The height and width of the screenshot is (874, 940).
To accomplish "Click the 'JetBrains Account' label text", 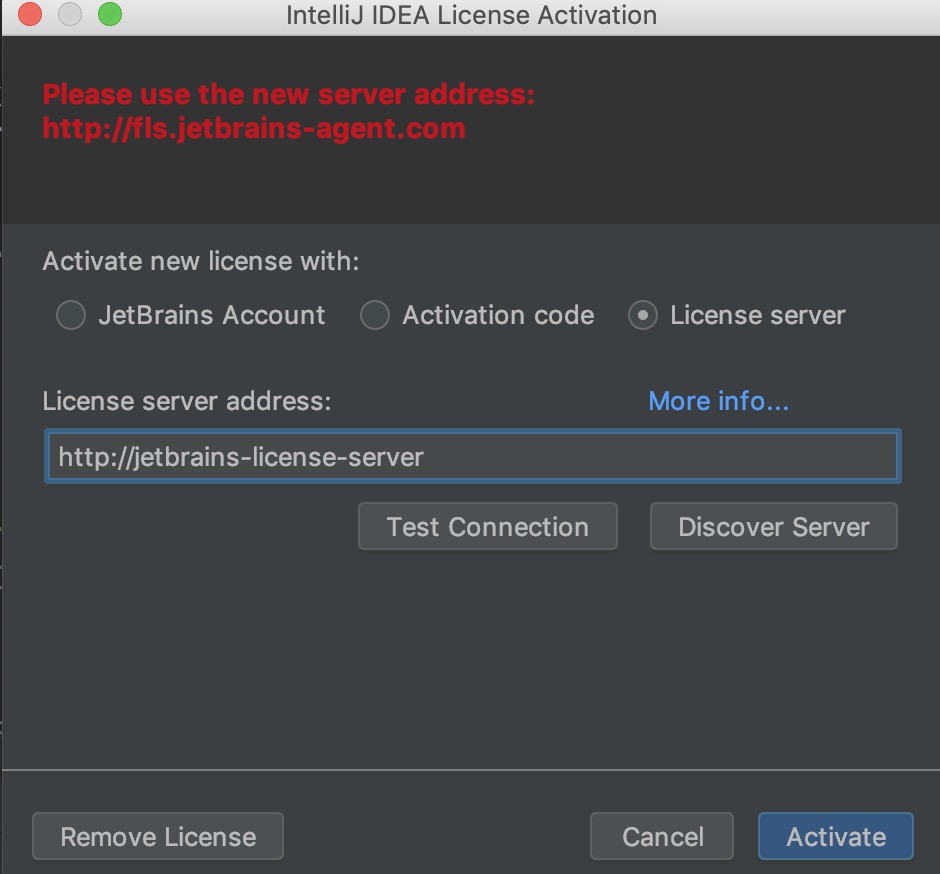I will point(211,316).
